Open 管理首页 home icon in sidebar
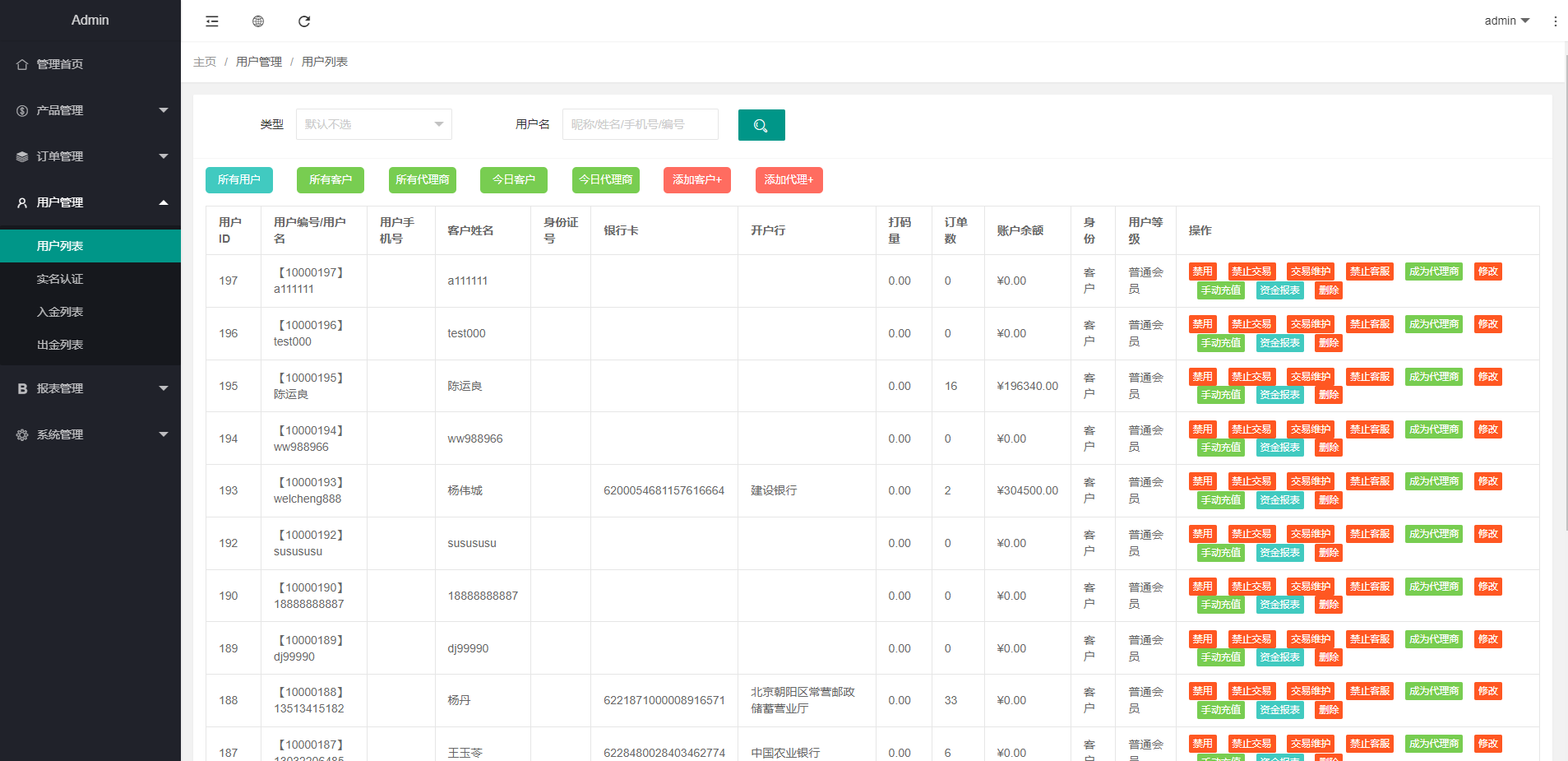Screen dimensions: 1568x761 (22, 63)
